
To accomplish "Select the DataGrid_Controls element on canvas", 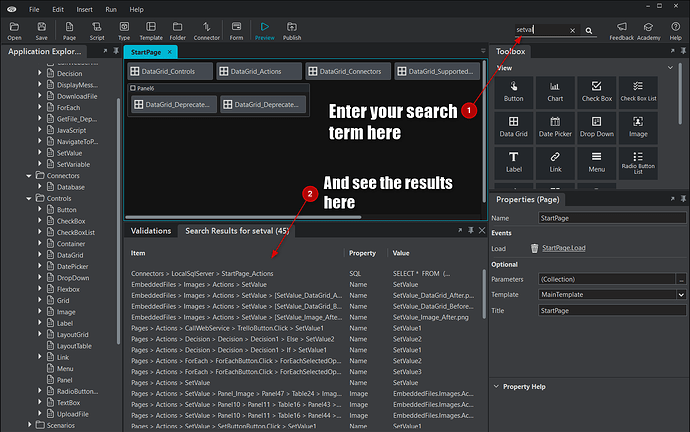I will tap(170, 71).
